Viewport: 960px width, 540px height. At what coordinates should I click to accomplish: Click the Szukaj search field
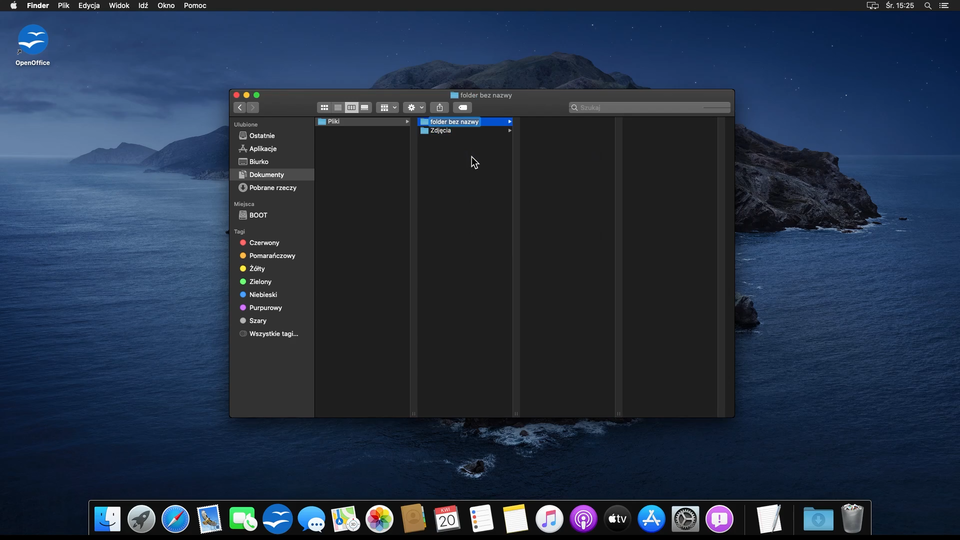click(640, 107)
